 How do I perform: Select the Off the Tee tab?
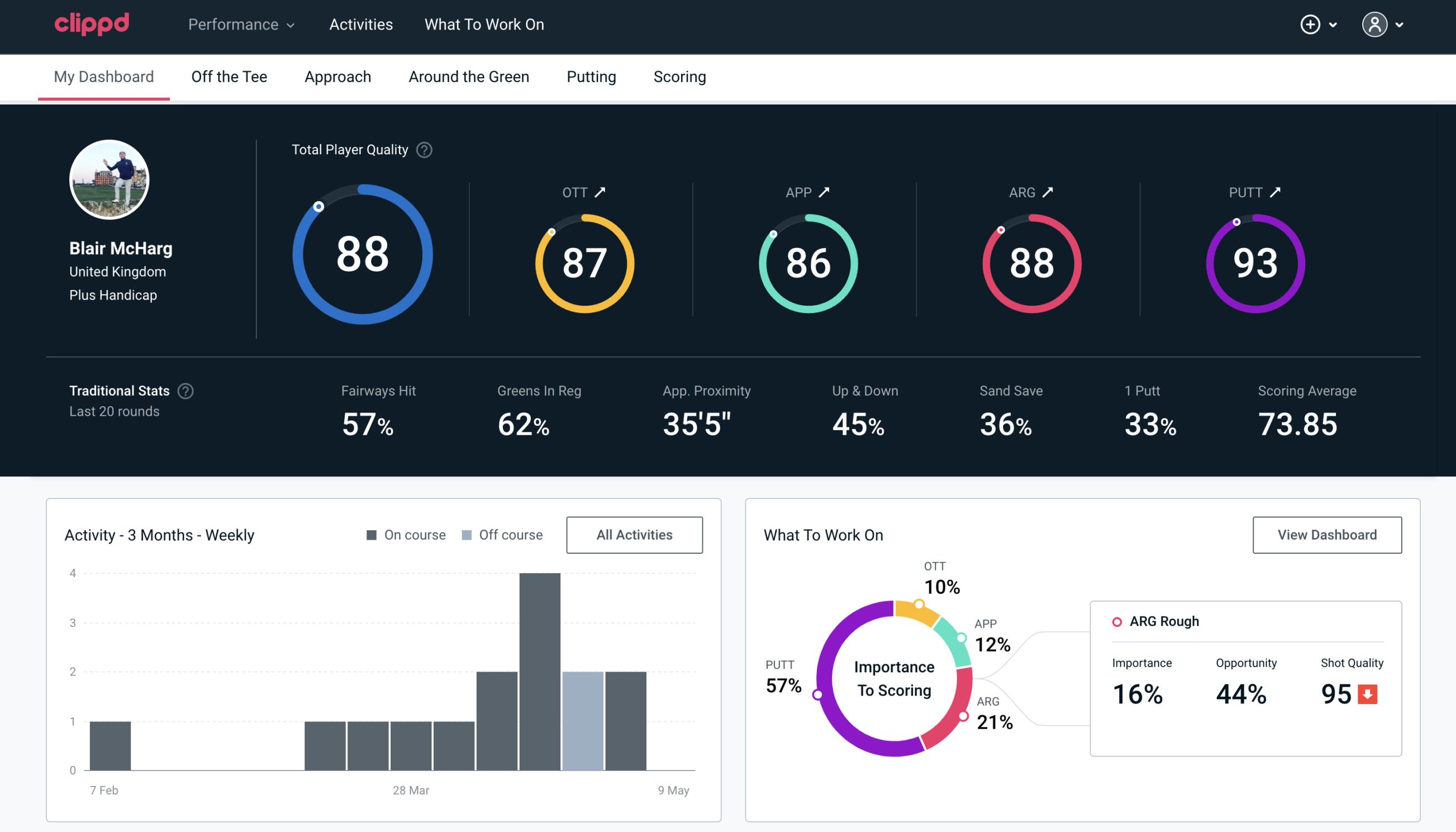tap(229, 76)
